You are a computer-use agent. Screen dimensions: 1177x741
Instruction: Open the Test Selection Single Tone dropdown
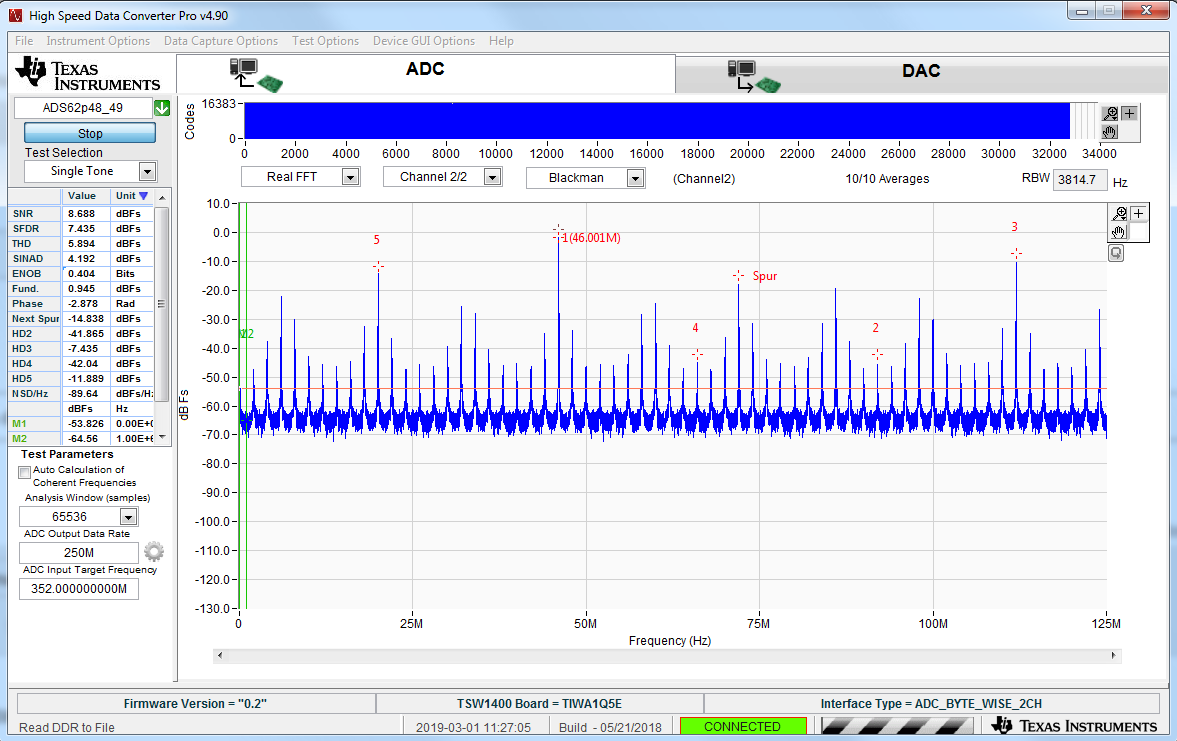tap(147, 172)
